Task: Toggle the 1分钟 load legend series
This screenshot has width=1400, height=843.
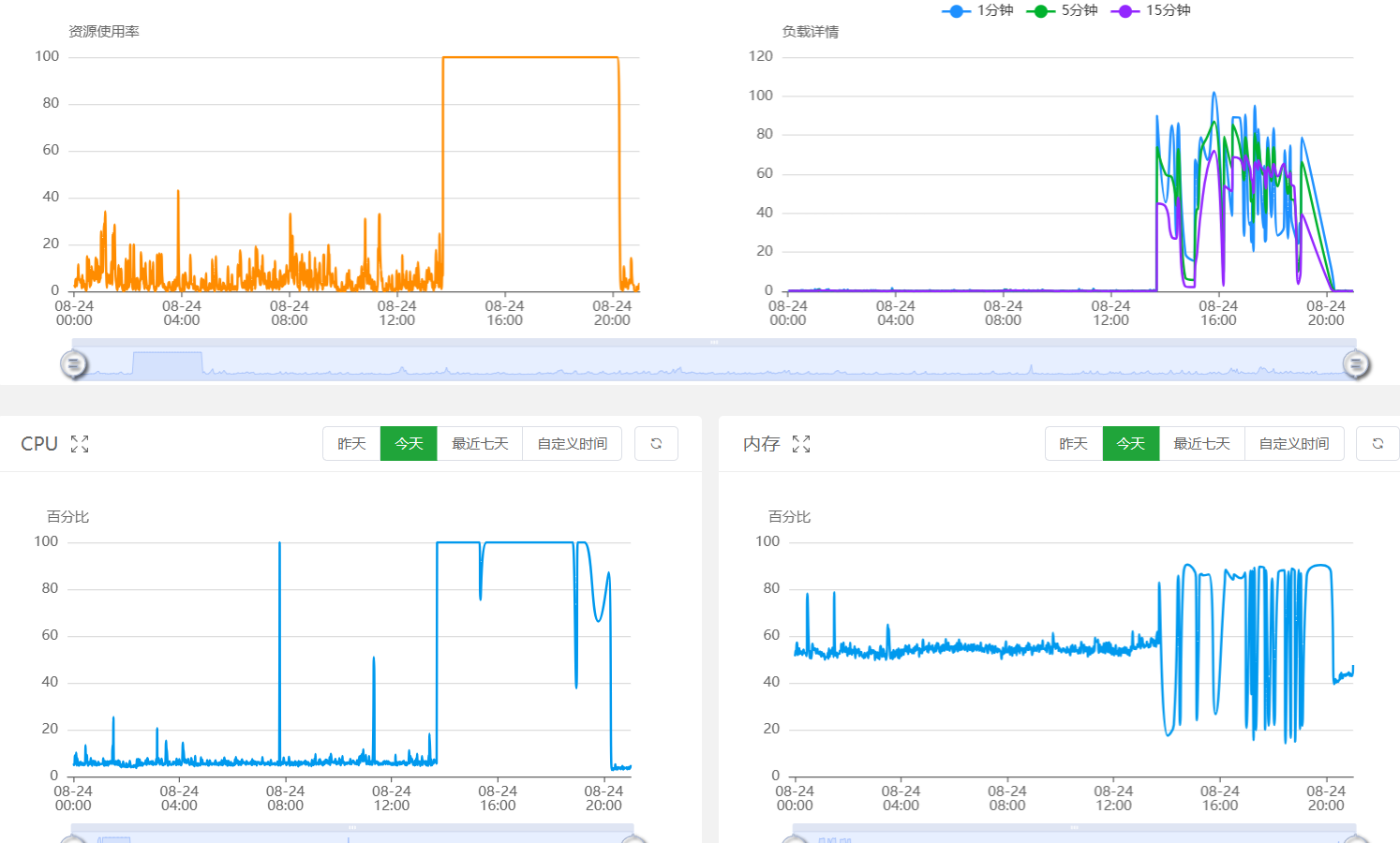Action: 977,10
